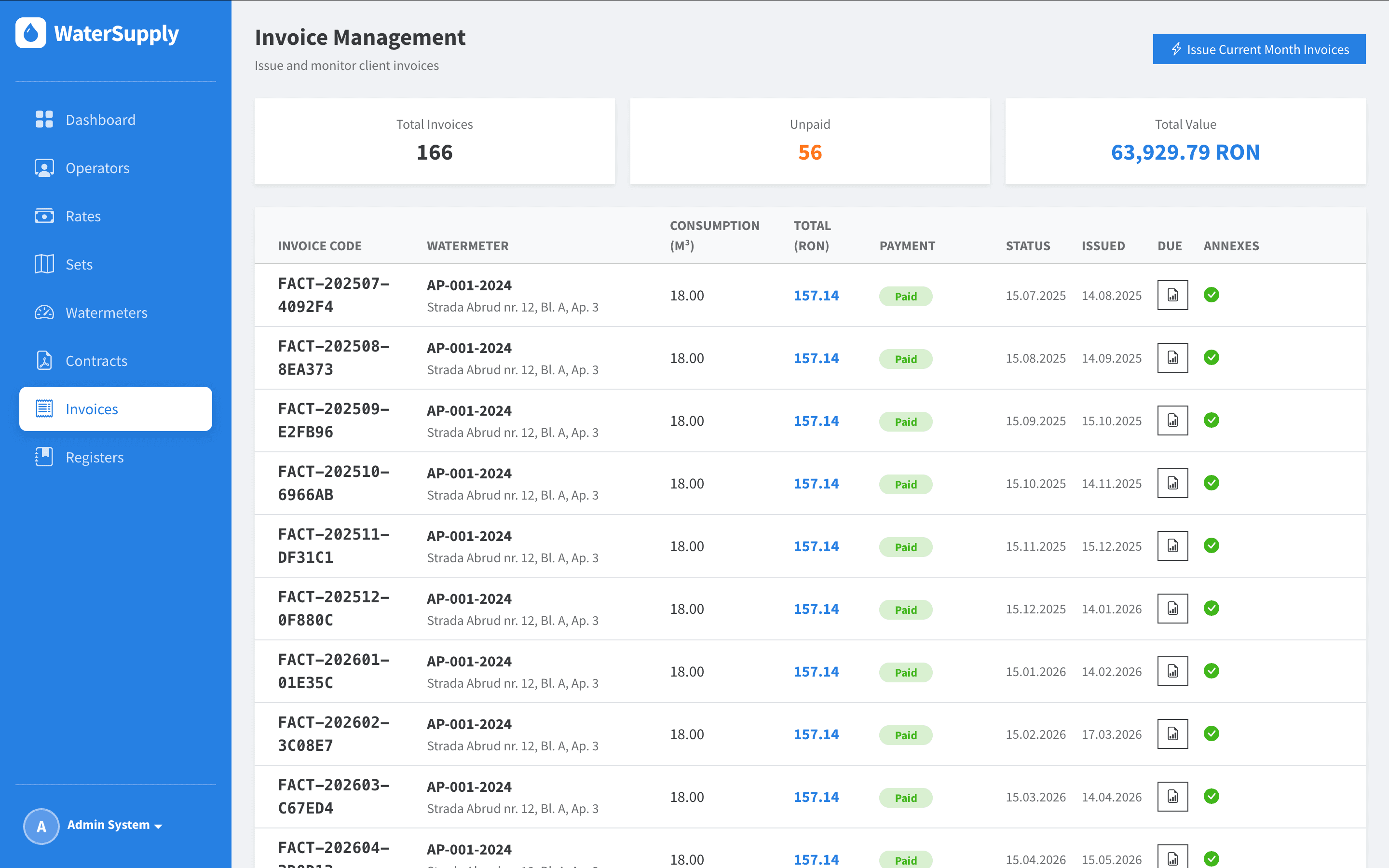Navigate to Rates page

pyautogui.click(x=115, y=216)
